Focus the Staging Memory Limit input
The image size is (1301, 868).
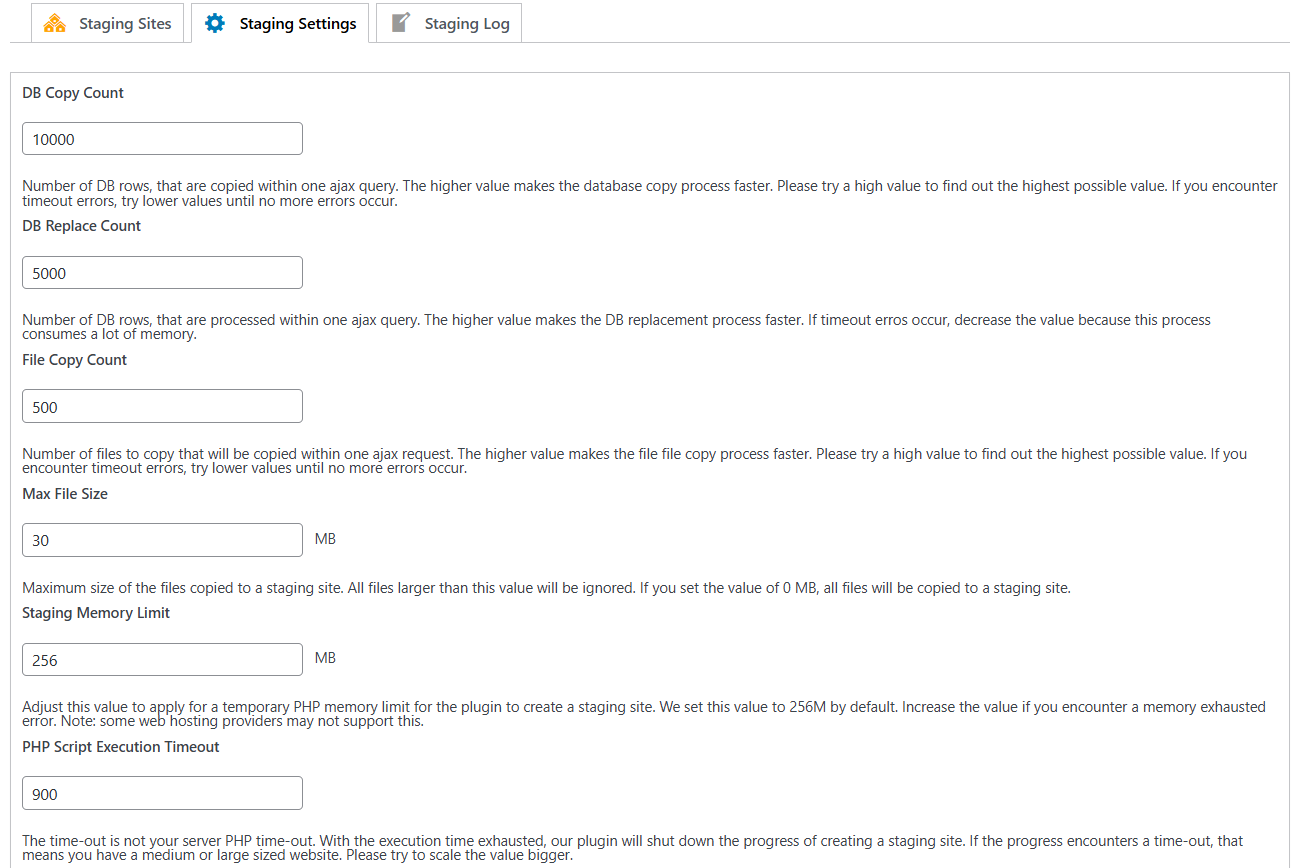point(162,660)
